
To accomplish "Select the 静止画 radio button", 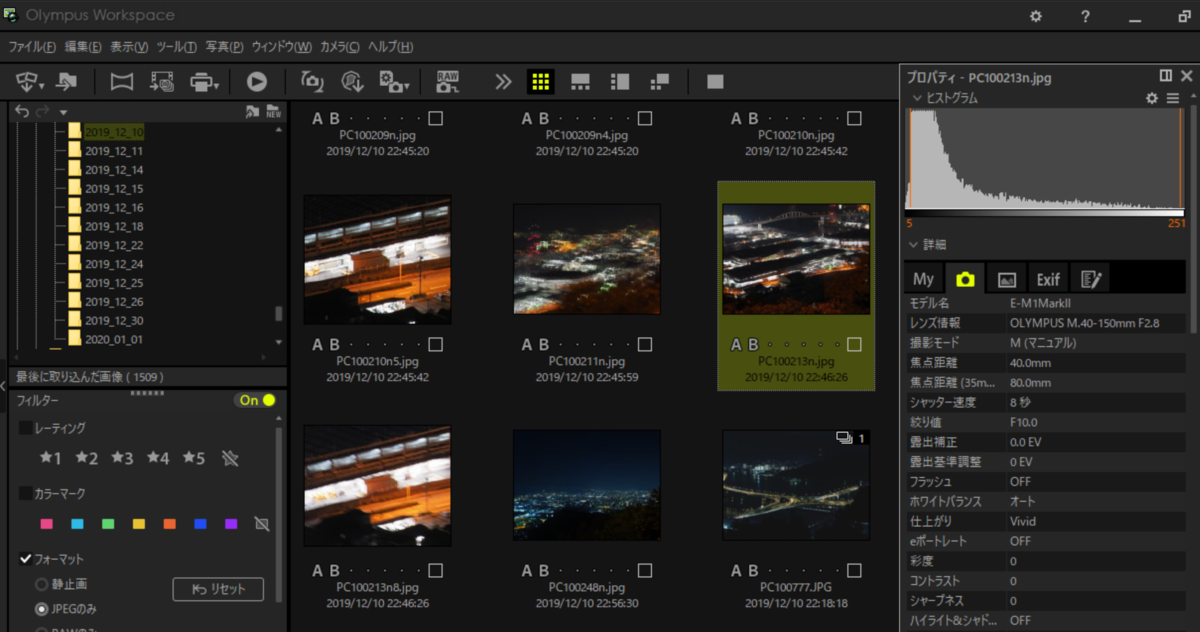I will pos(42,584).
